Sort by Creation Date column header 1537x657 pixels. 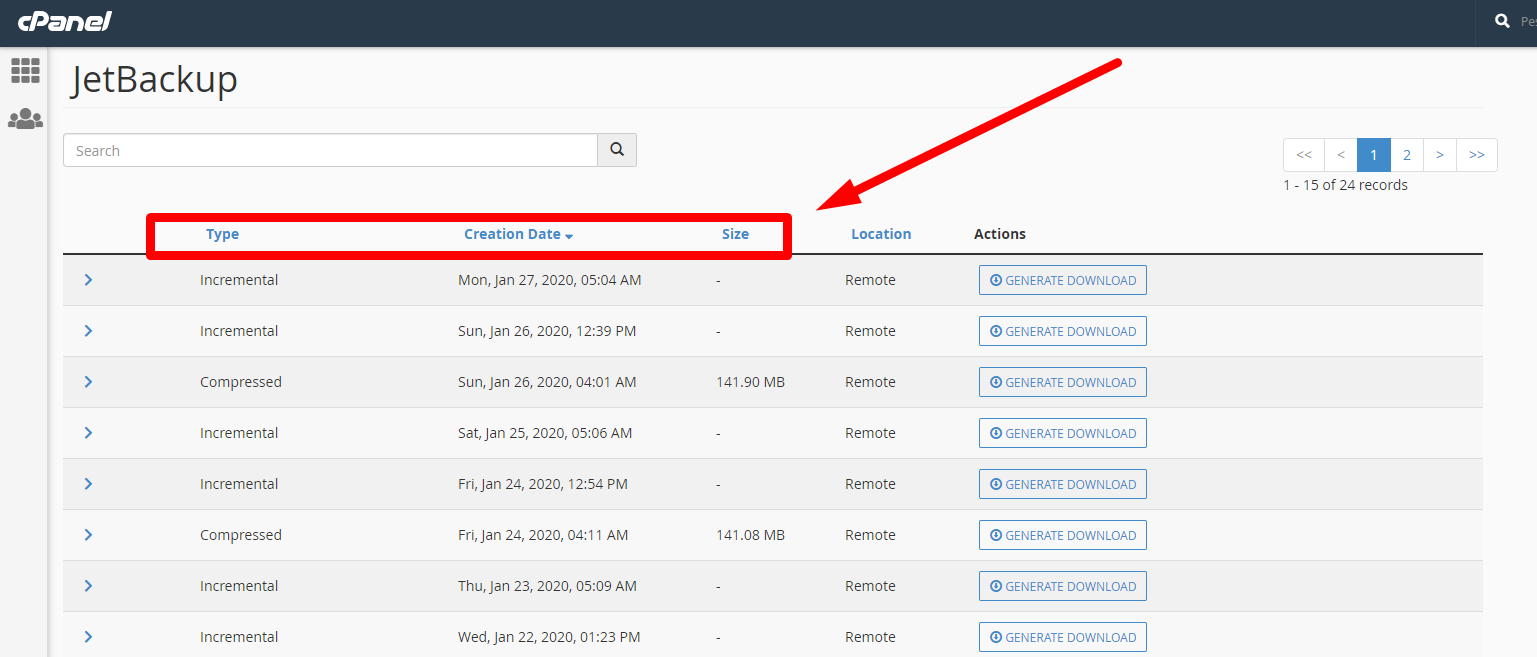coord(512,234)
